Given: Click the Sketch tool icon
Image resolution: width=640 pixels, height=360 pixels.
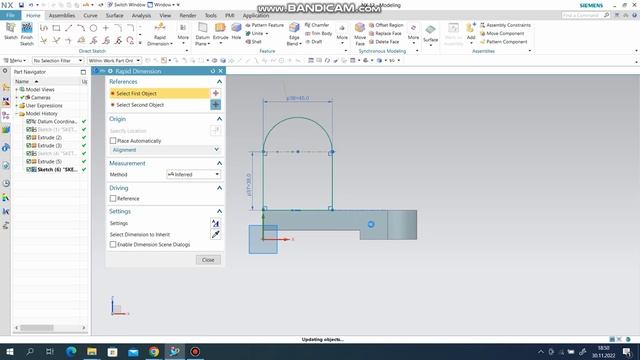Looking at the screenshot, I should (11, 29).
